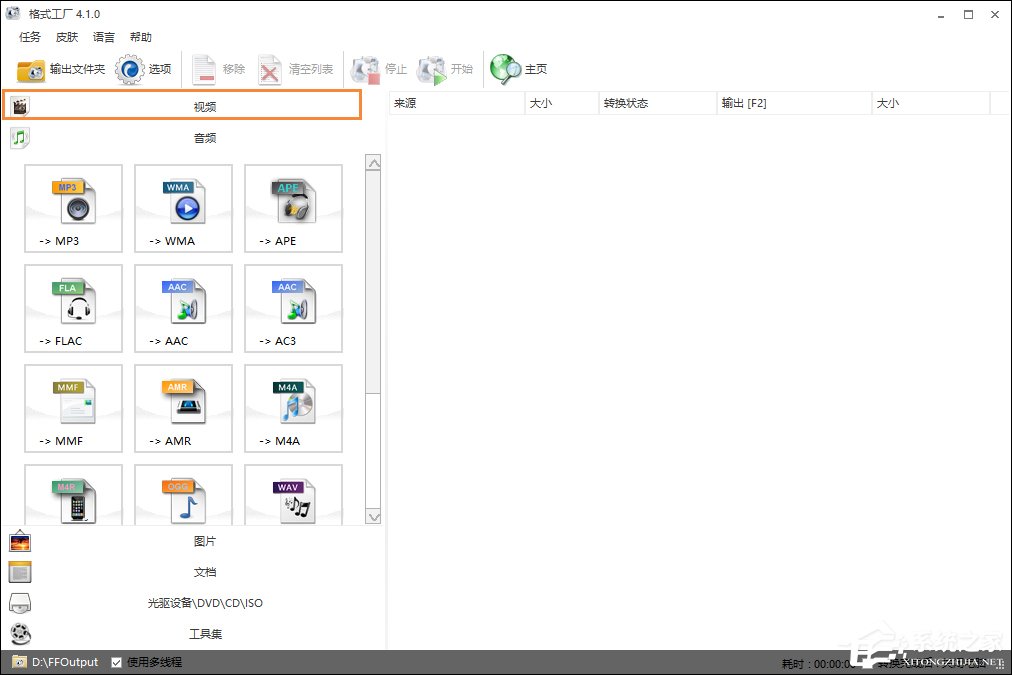Viewport: 1012px width, 675px height.
Task: Open the 皮肤 menu
Action: point(67,37)
